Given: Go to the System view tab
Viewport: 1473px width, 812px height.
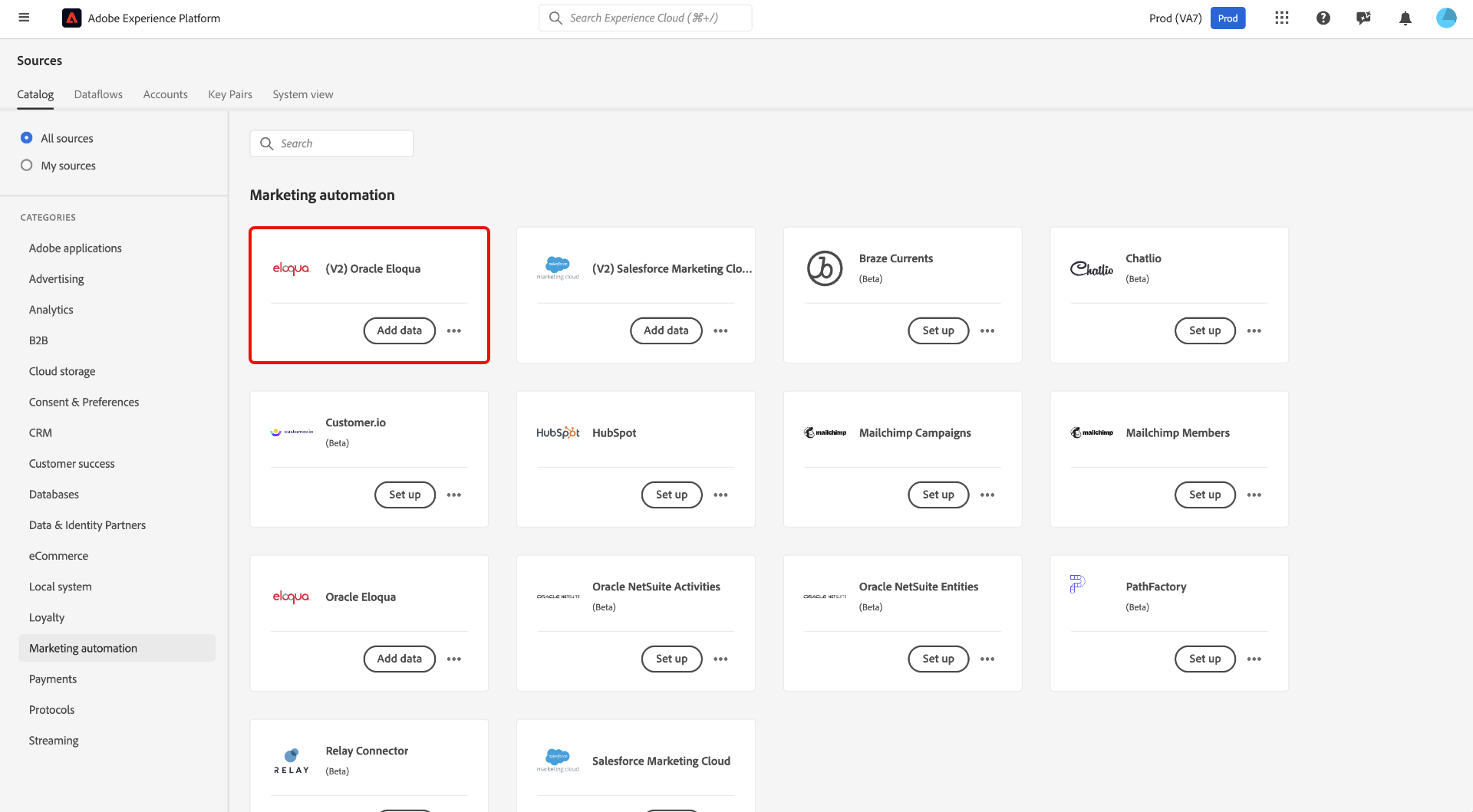Looking at the screenshot, I should coord(303,94).
